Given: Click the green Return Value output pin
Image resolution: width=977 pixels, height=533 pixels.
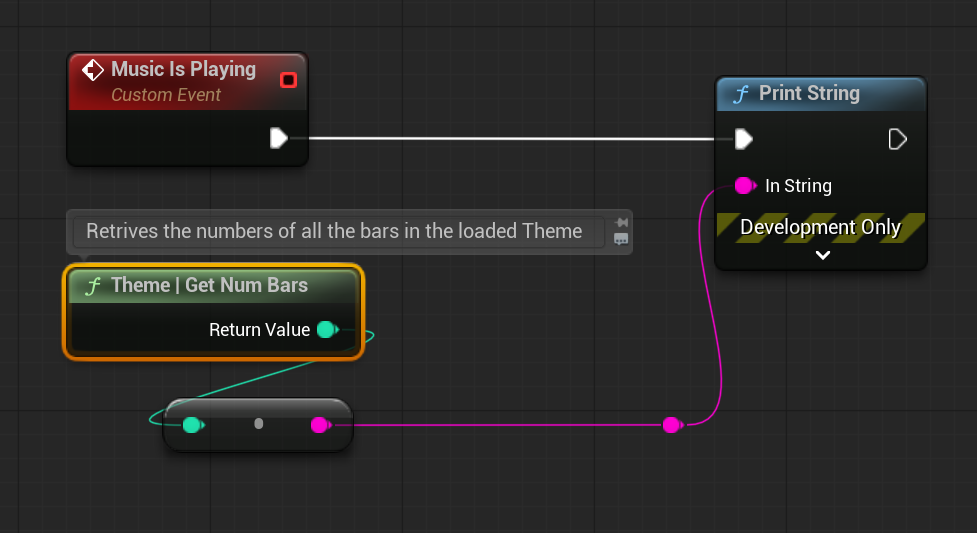Looking at the screenshot, I should (326, 330).
